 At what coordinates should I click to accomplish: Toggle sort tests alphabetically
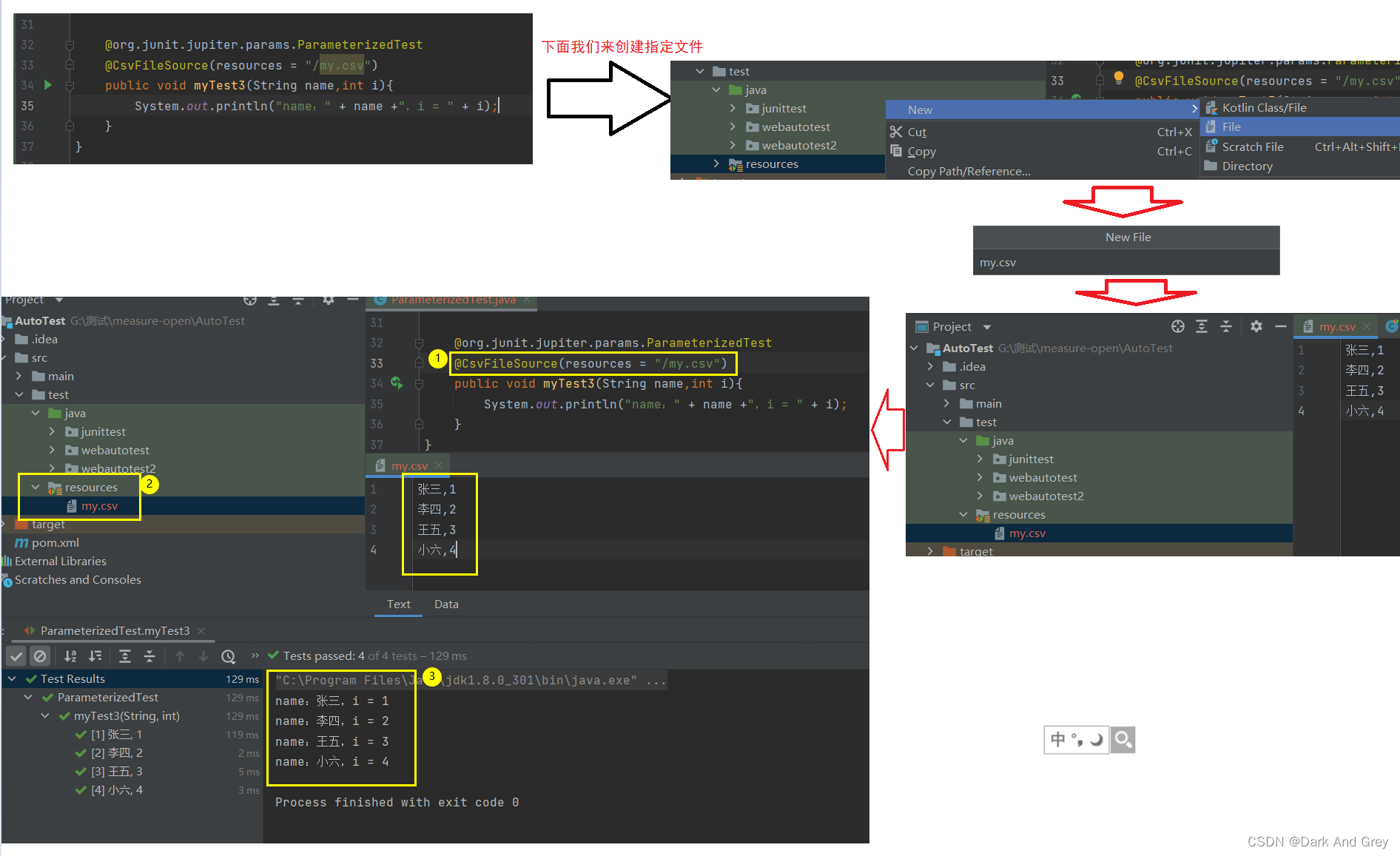click(x=70, y=656)
